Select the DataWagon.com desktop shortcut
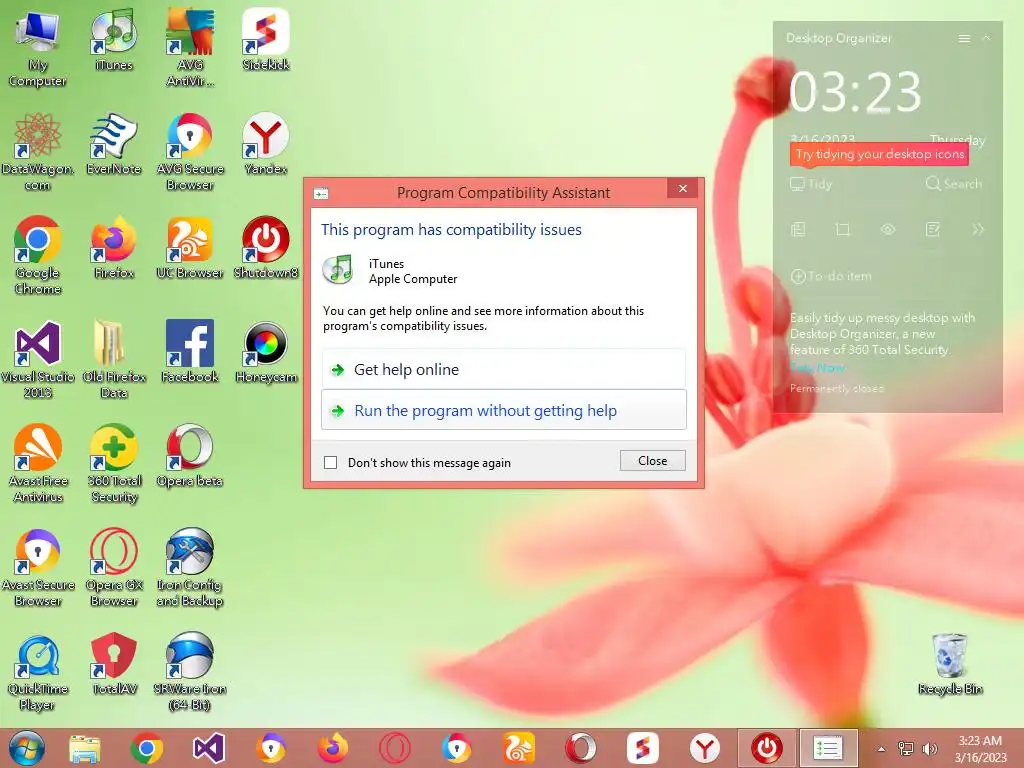The width and height of the screenshot is (1024, 768). click(37, 152)
